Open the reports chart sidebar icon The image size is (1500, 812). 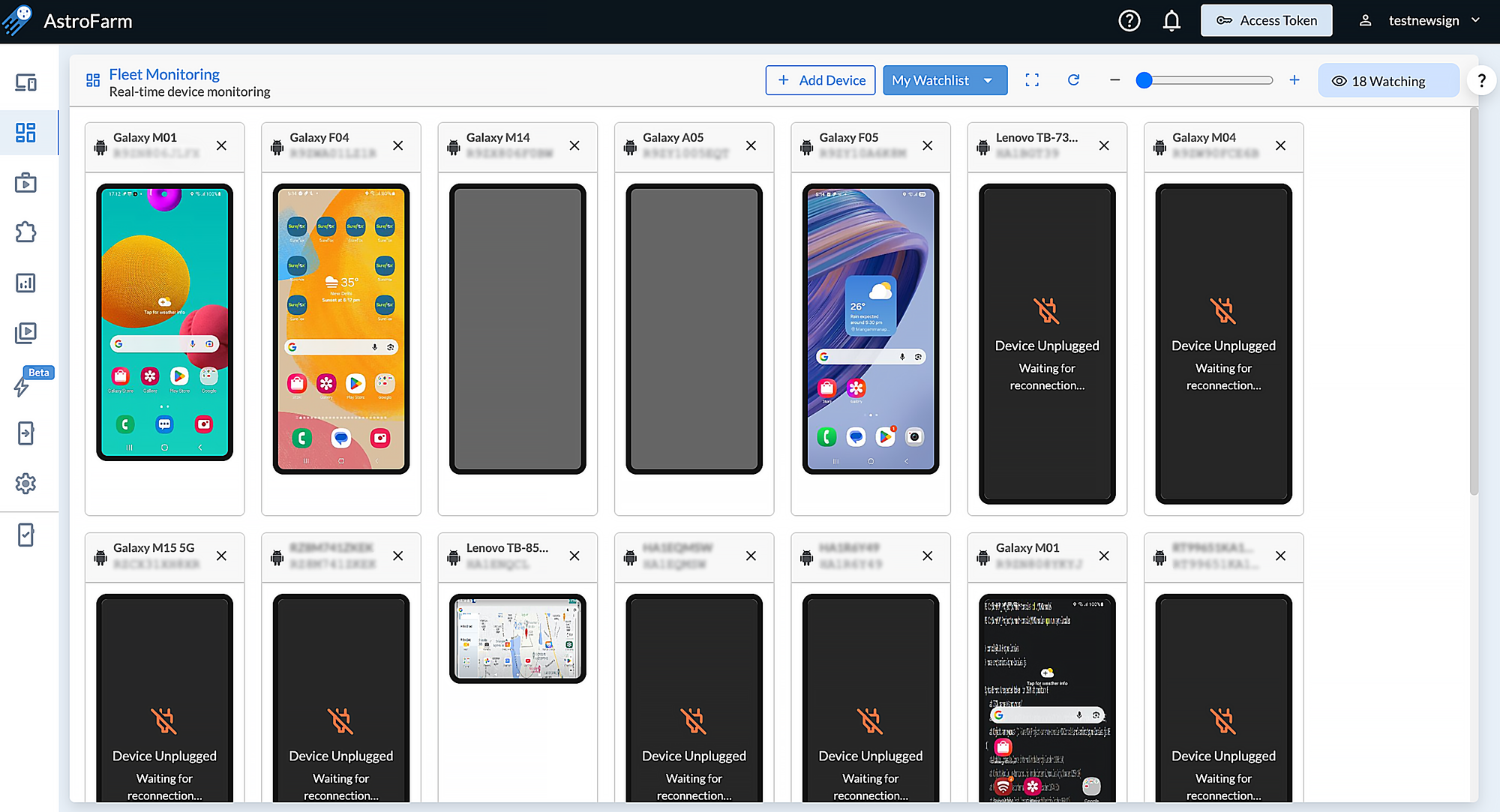tap(26, 283)
